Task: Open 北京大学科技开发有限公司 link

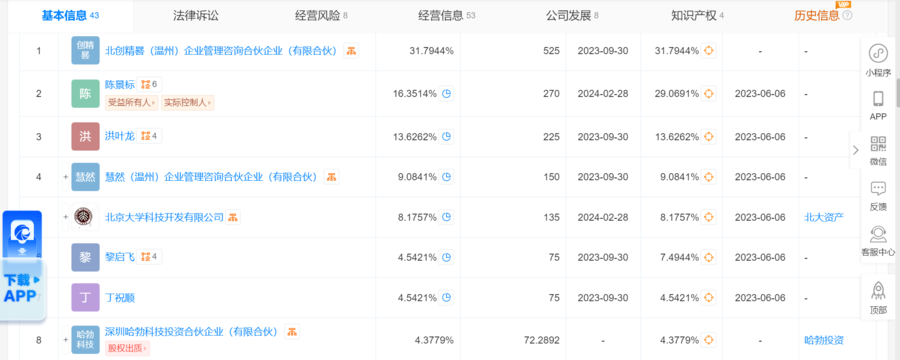Action: [164, 217]
